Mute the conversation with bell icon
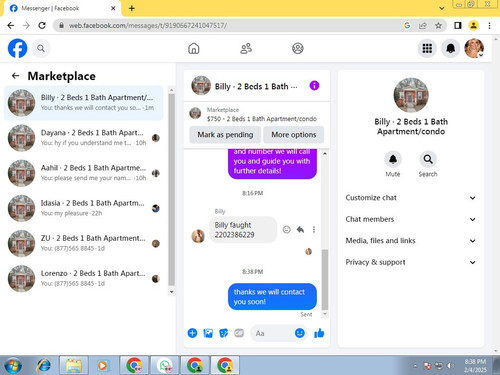The height and width of the screenshot is (375, 500). tap(393, 159)
